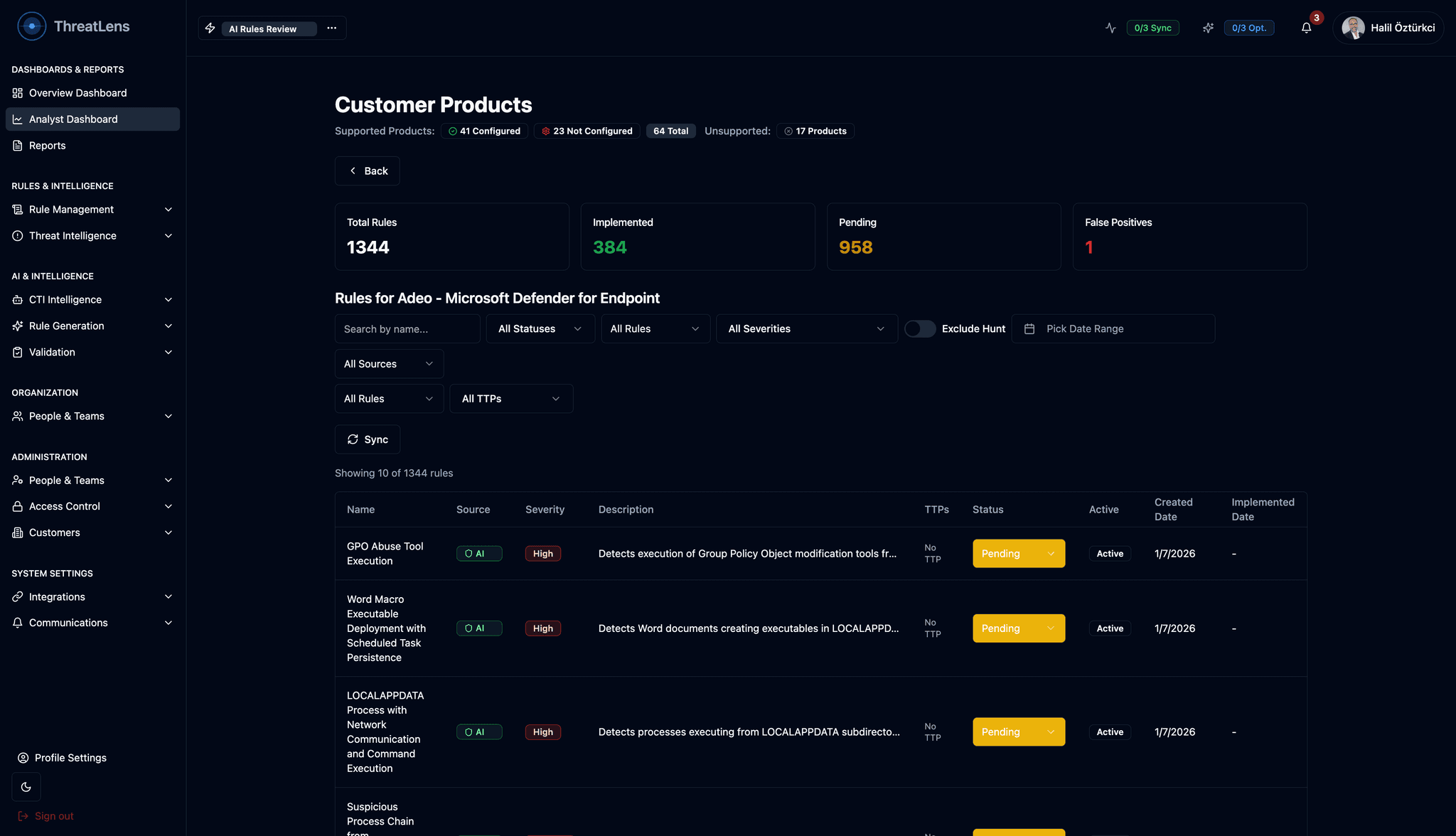Click Halil Öztürkci profile avatar

(1353, 28)
